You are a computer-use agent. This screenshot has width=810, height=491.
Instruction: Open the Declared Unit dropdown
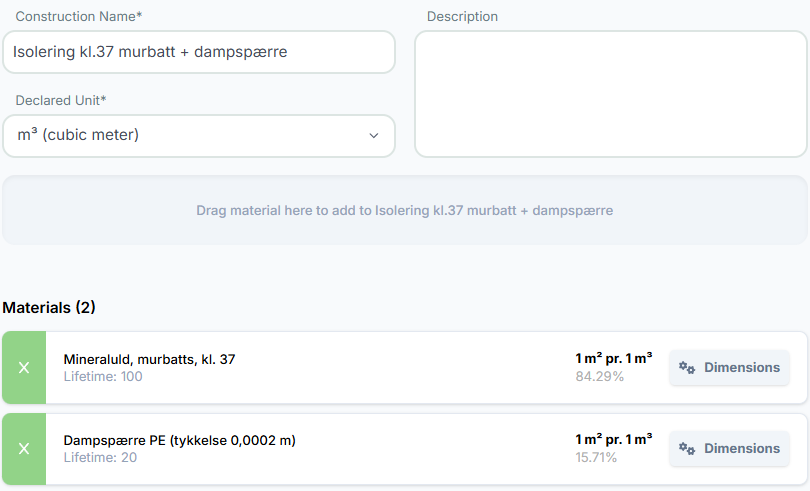(x=198, y=135)
